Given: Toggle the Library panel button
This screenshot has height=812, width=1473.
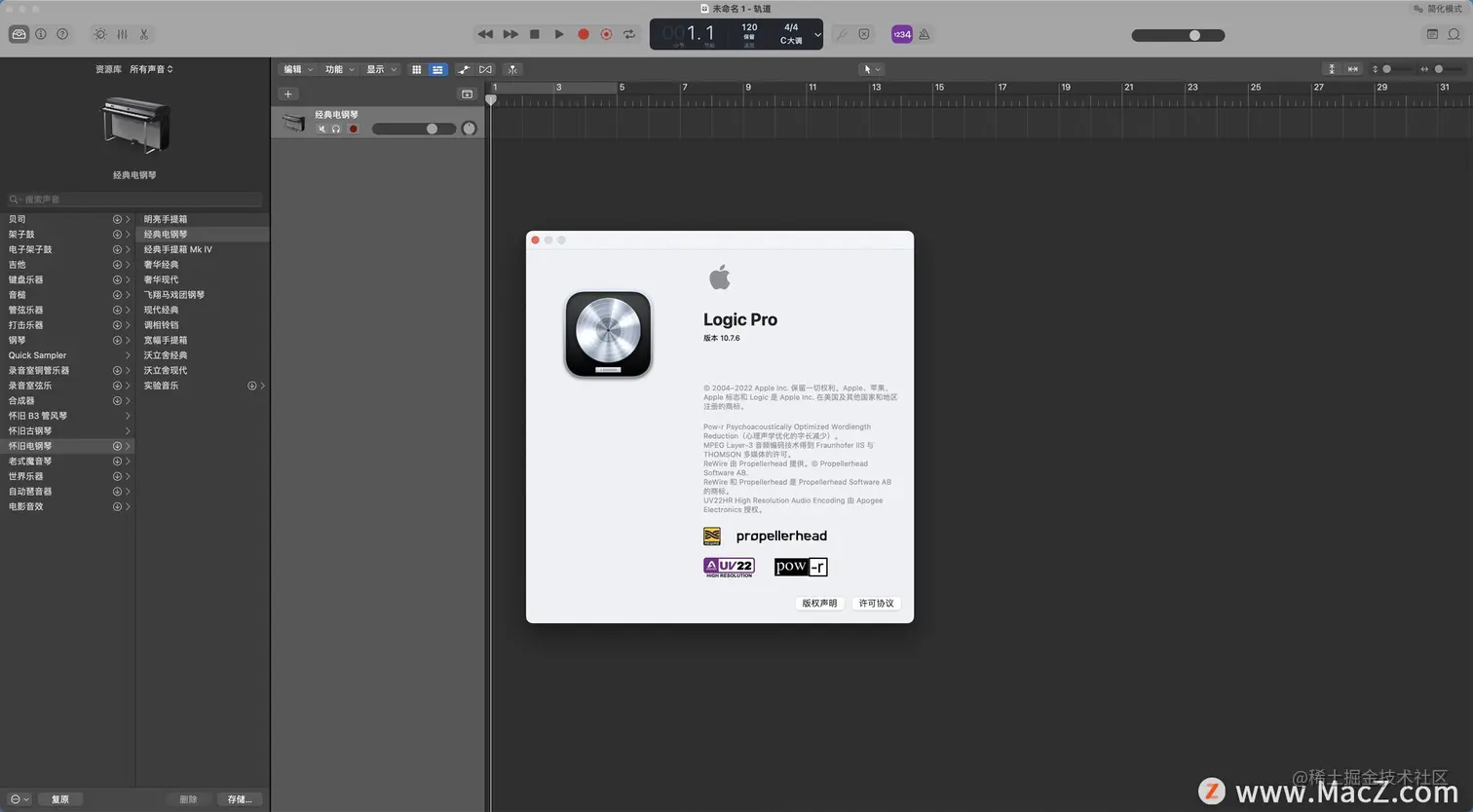Looking at the screenshot, I should pos(19,34).
